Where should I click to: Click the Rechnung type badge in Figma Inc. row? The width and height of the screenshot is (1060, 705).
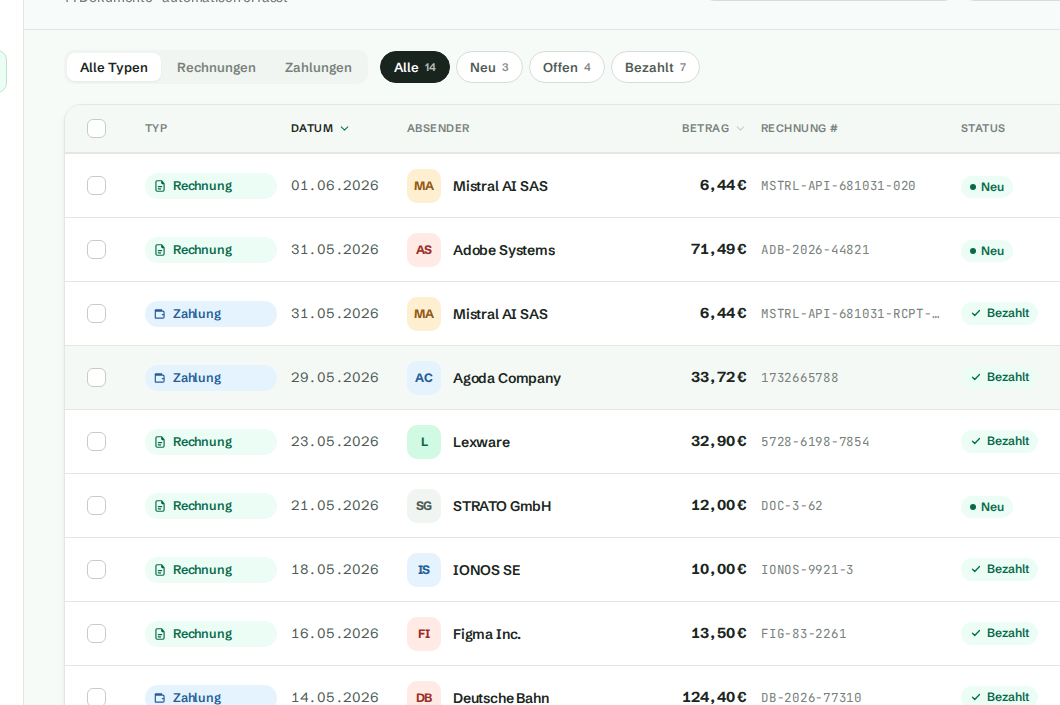210,634
